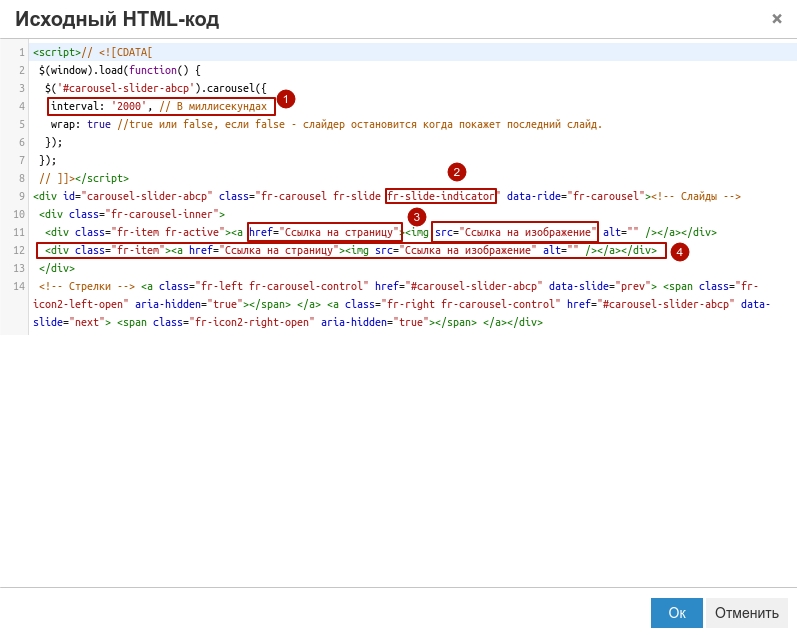Click 'icon2-left-open' span class text
The height and width of the screenshot is (635, 797).
click(x=78, y=305)
